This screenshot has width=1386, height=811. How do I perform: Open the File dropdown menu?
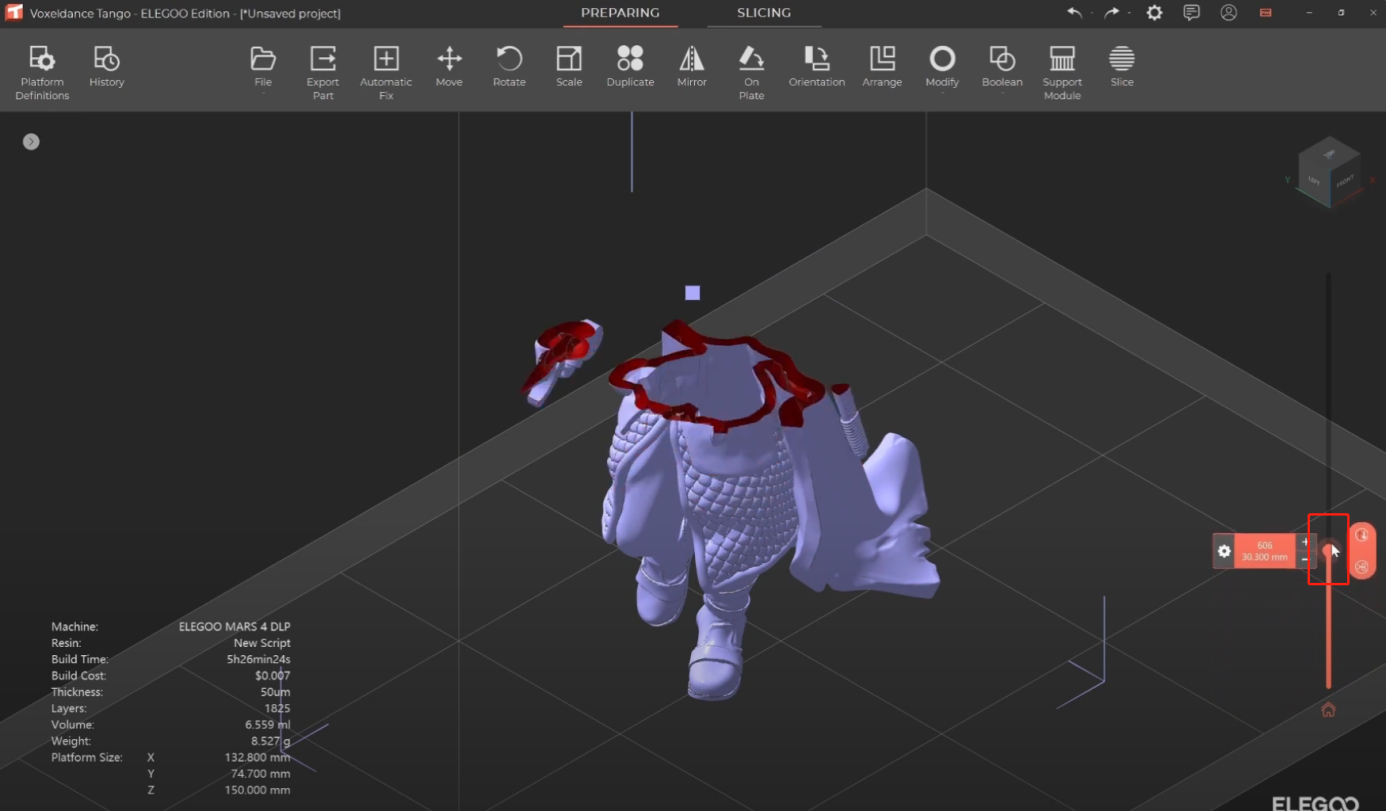point(263,67)
